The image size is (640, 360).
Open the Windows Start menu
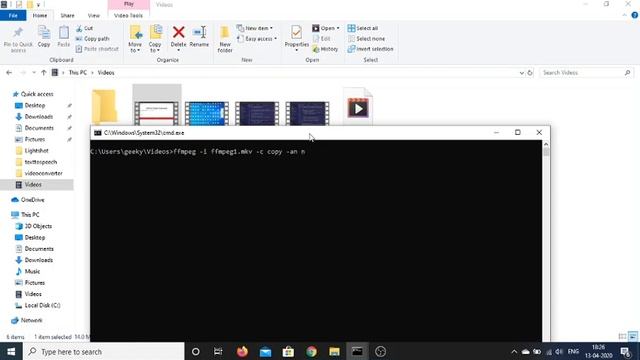(11, 351)
